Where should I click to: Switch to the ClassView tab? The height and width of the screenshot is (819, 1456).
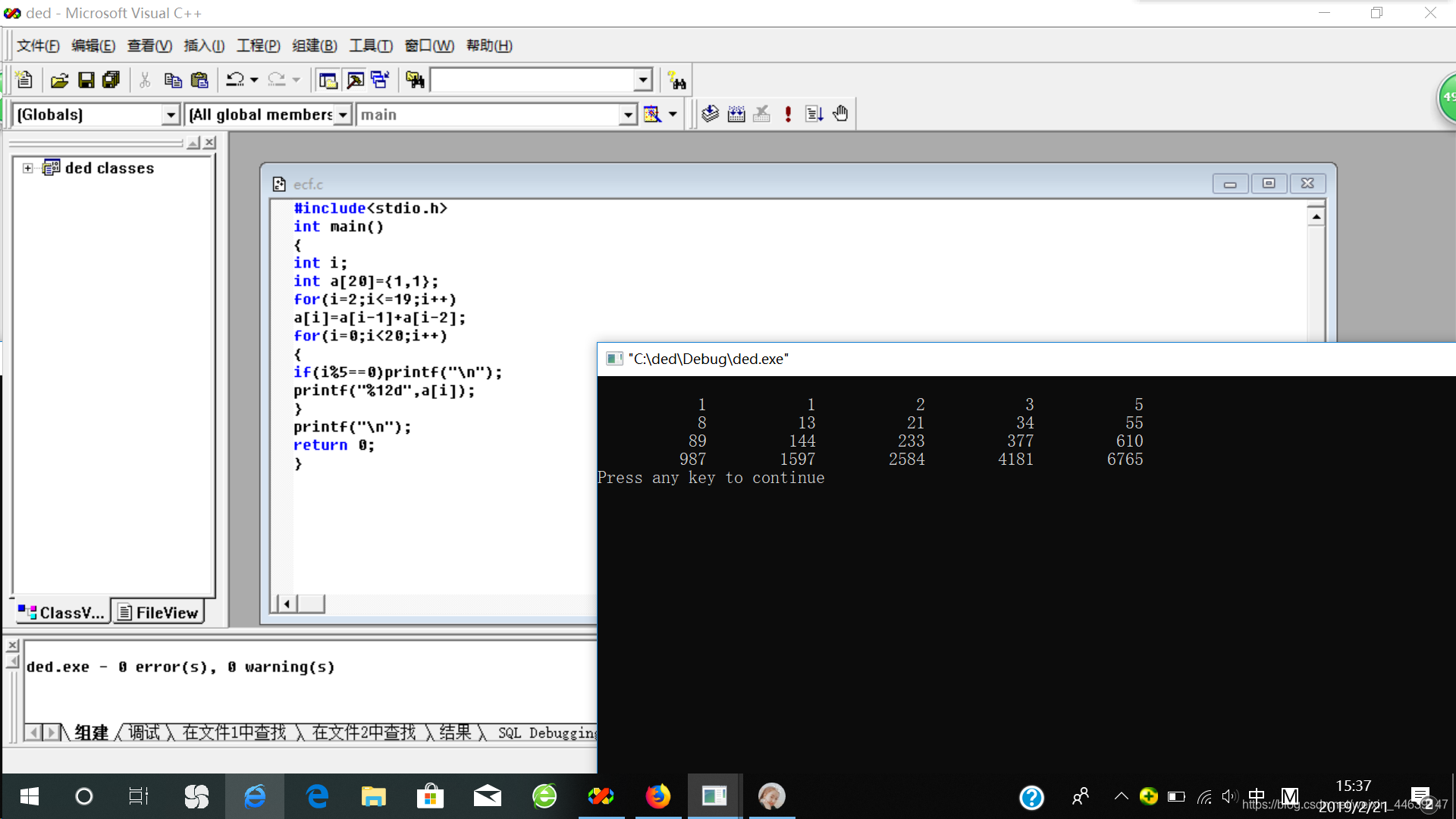[x=62, y=612]
